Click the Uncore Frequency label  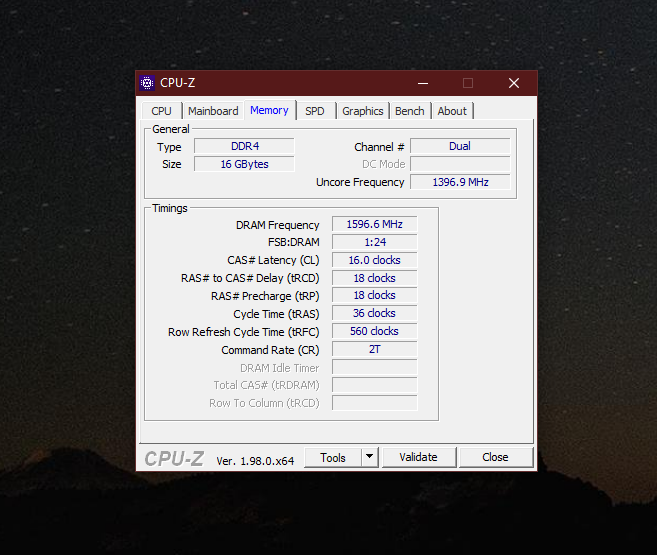(360, 182)
